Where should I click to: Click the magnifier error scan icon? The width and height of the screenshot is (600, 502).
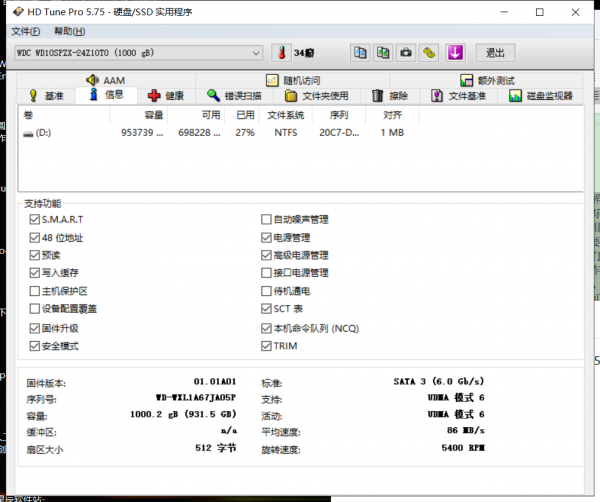tap(213, 95)
